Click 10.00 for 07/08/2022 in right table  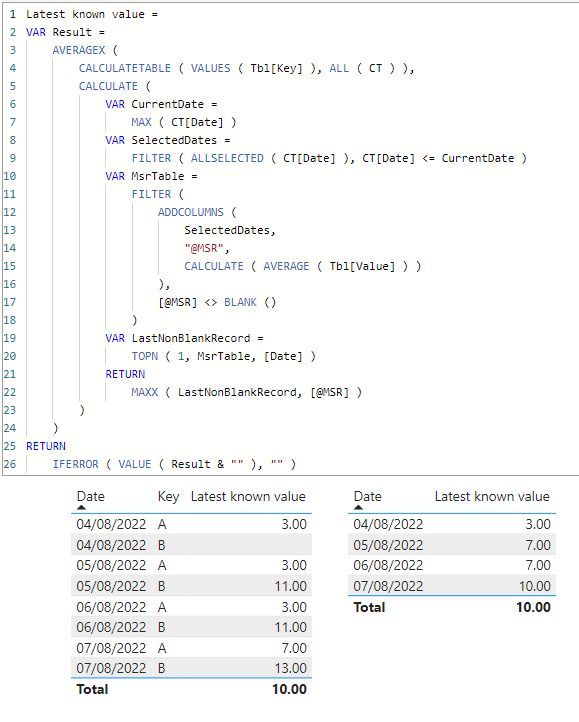535,586
